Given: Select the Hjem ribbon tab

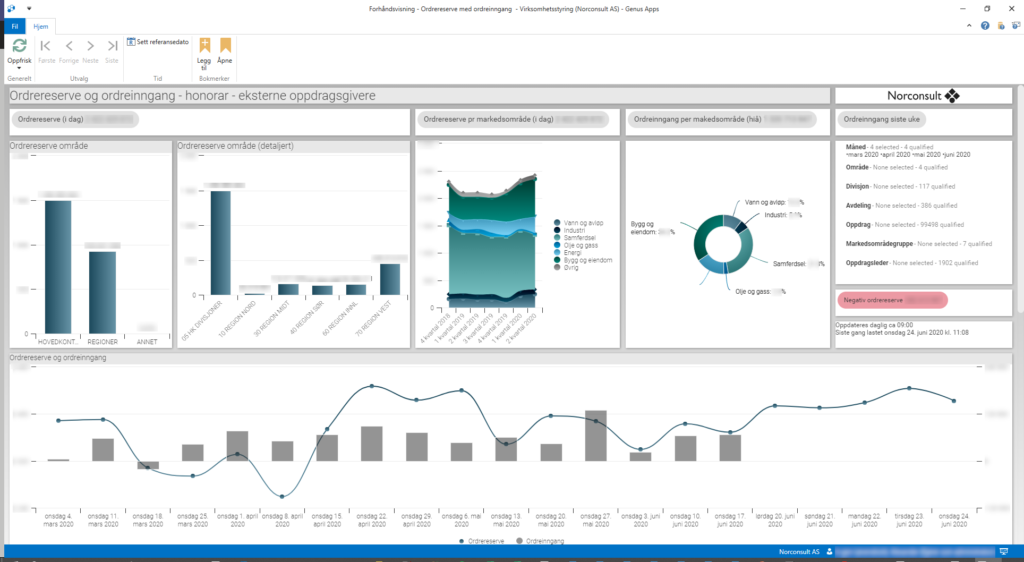Looking at the screenshot, I should (x=41, y=26).
